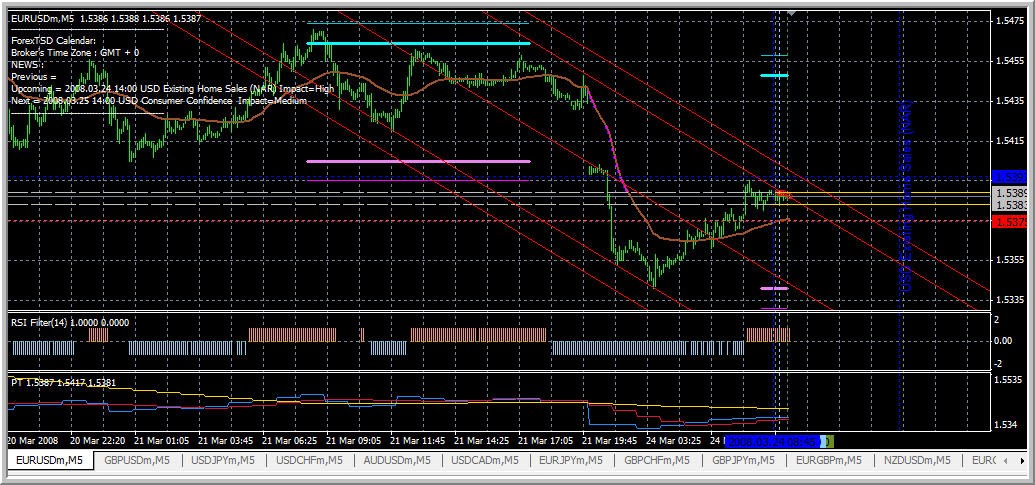Click the 1.5475 price scale value
This screenshot has width=1035, height=485.
click(x=1012, y=21)
